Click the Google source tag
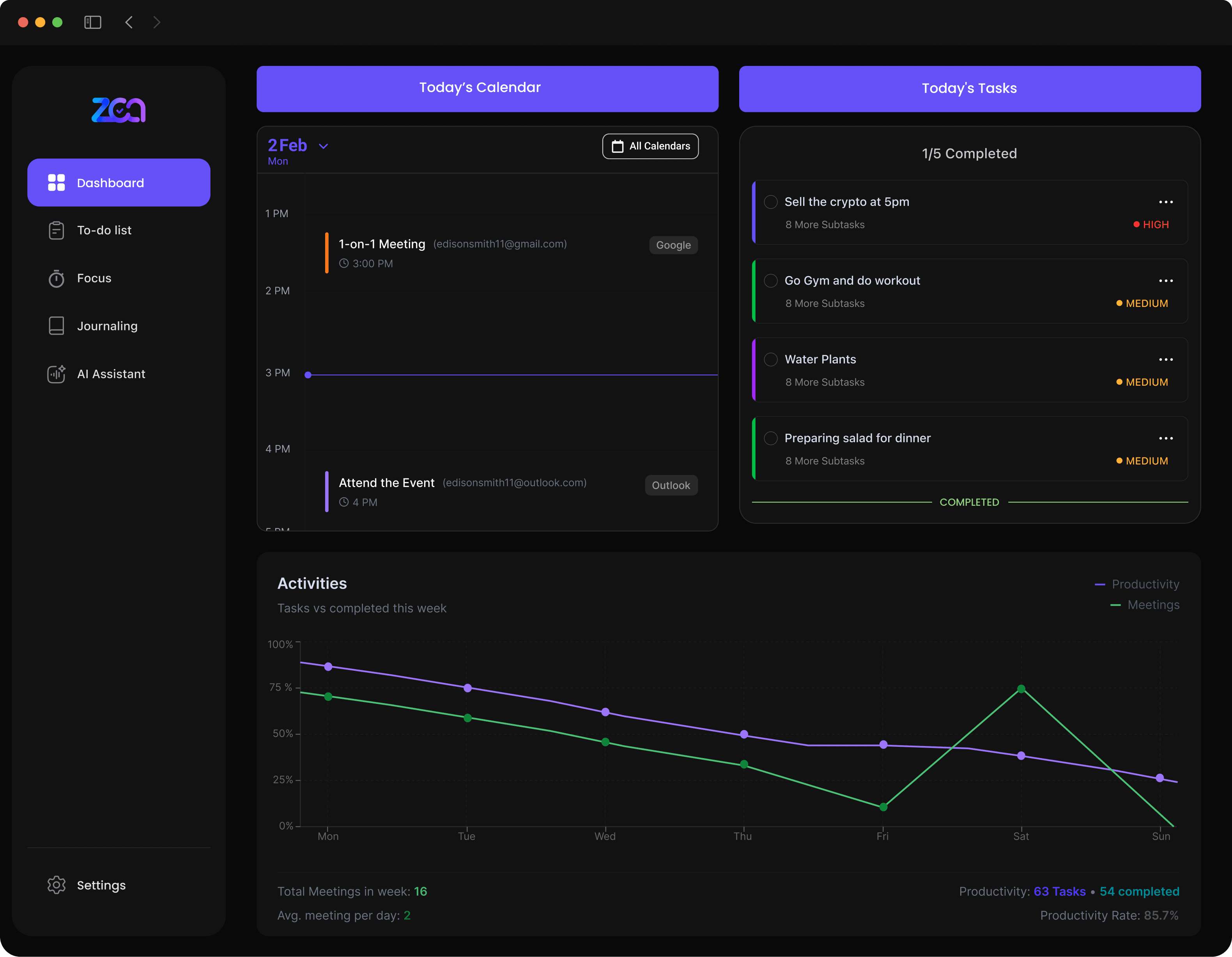This screenshot has height=957, width=1232. (x=674, y=245)
